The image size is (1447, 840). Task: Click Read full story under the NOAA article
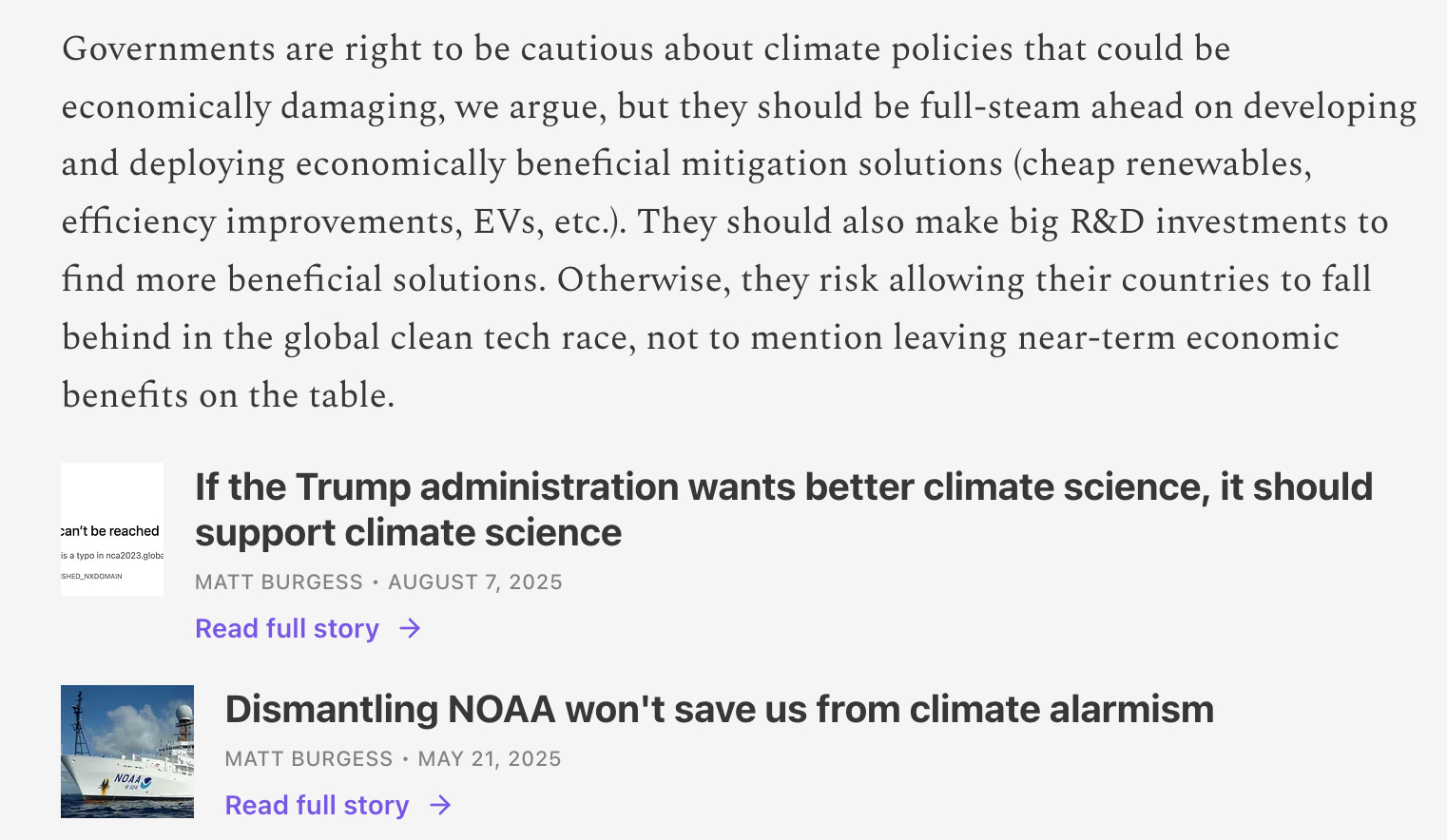pos(317,805)
